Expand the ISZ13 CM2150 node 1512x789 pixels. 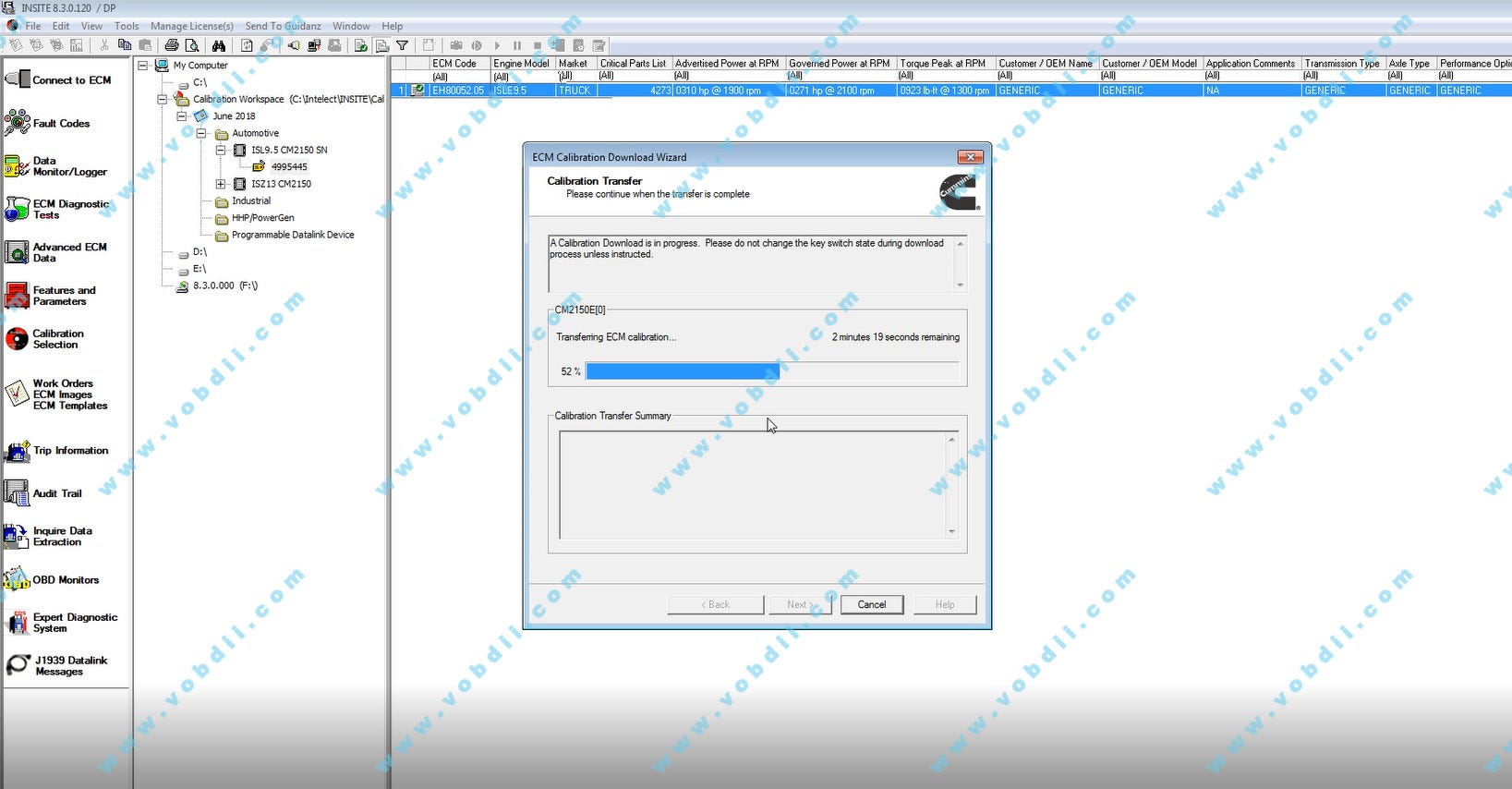[221, 184]
